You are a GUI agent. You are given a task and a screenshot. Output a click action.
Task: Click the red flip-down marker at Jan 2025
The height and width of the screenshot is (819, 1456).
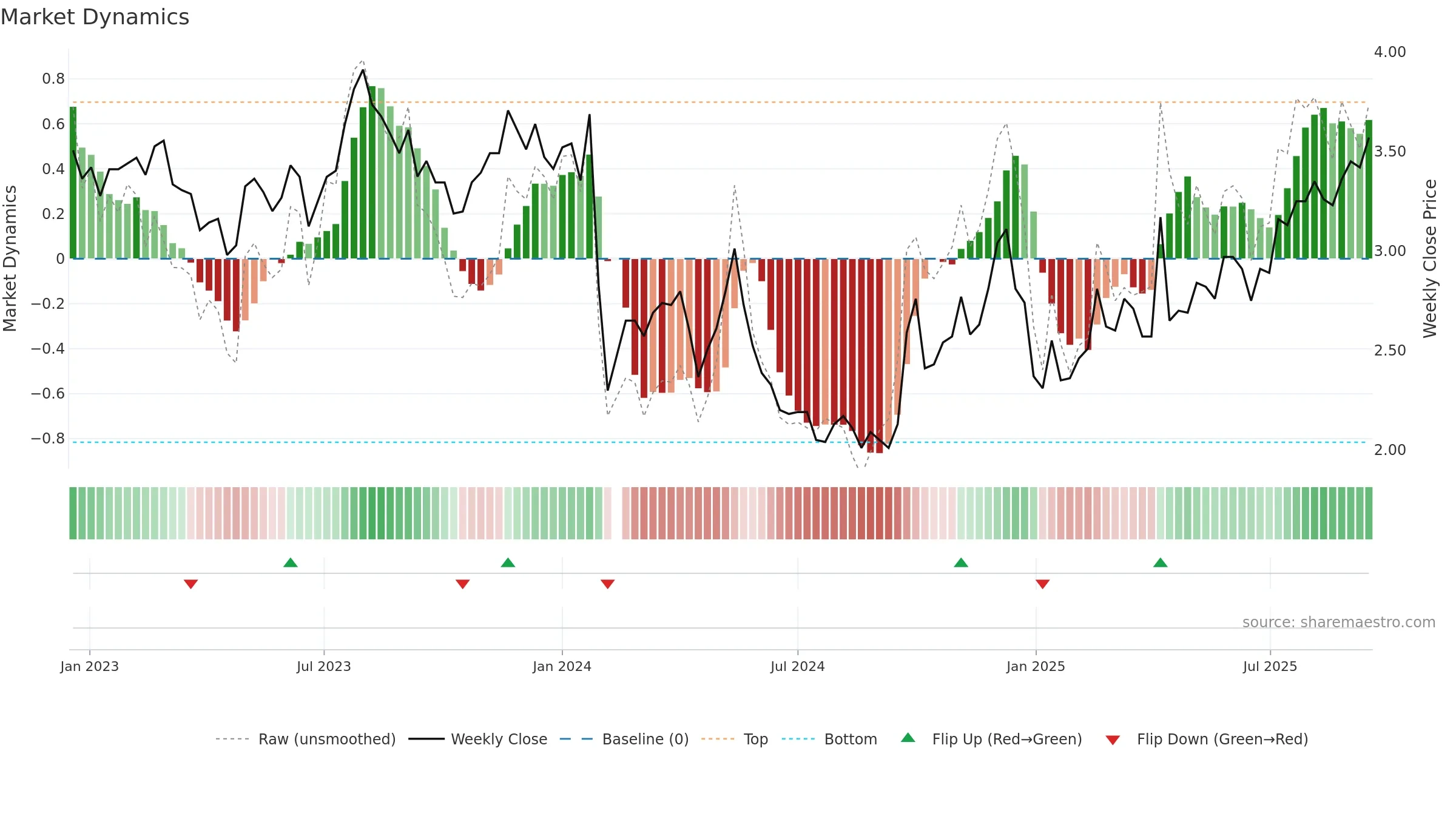[x=1042, y=584]
